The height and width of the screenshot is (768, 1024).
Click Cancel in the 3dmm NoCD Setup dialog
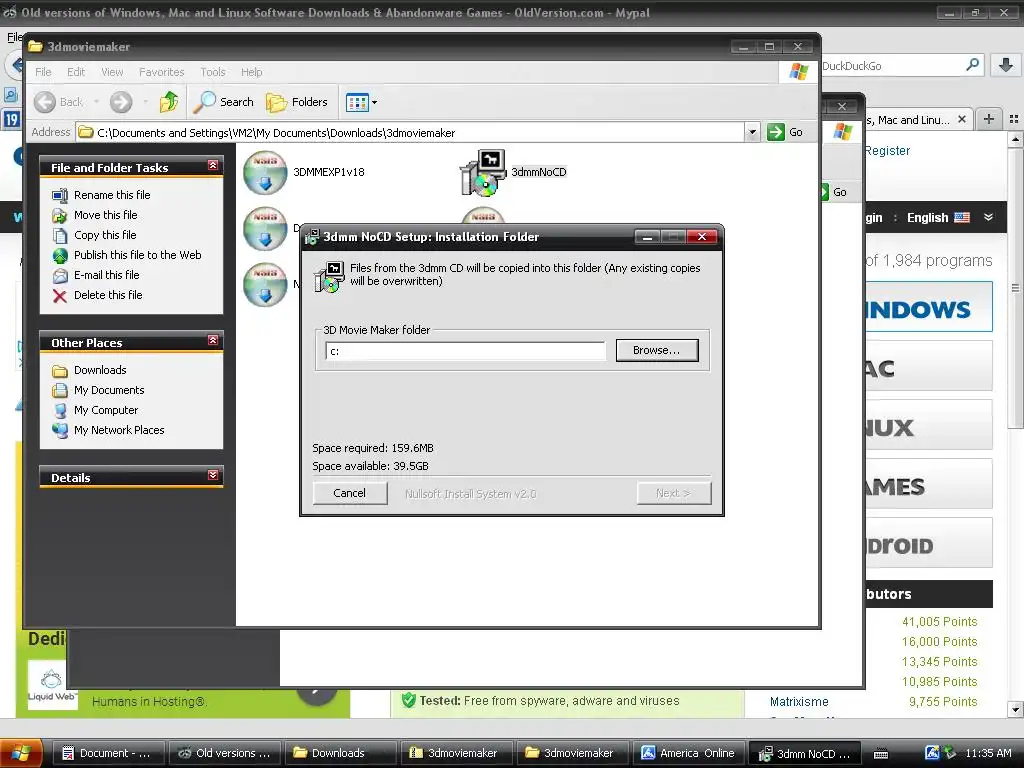350,493
